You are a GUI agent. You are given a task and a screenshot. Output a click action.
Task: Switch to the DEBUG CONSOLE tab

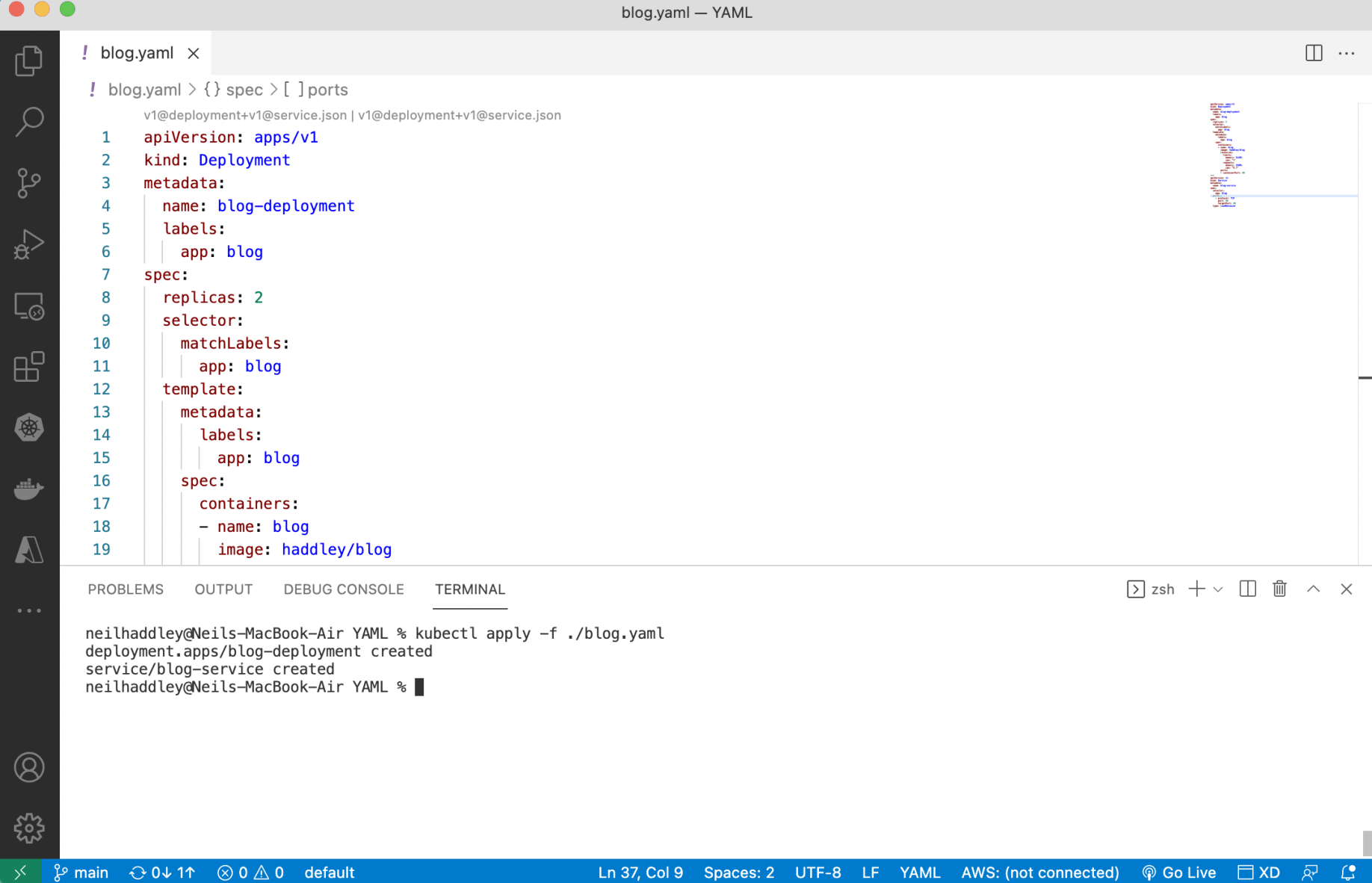click(x=343, y=589)
